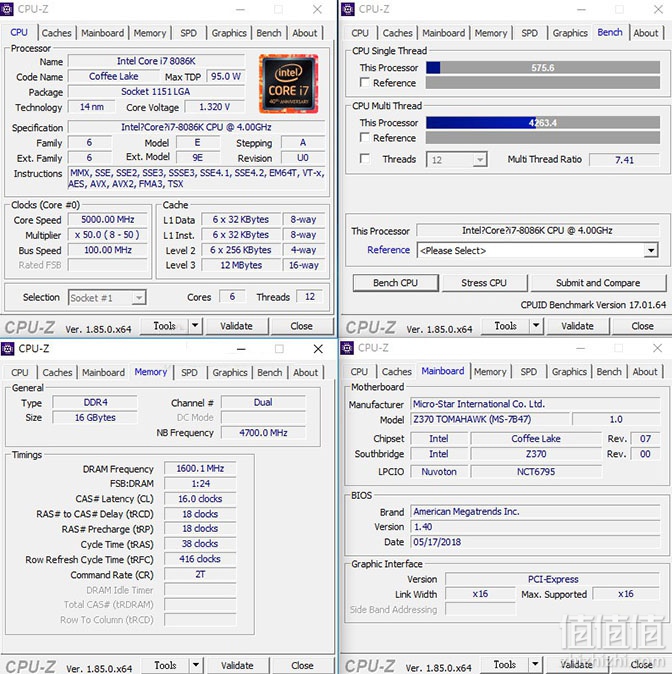Click the Stress CPU button
672x674 pixels.
(484, 283)
